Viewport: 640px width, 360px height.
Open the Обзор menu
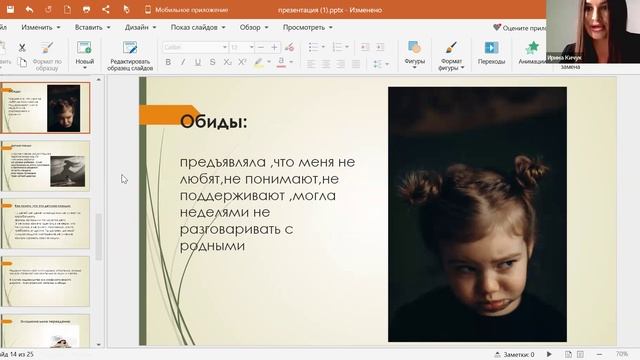(254, 27)
